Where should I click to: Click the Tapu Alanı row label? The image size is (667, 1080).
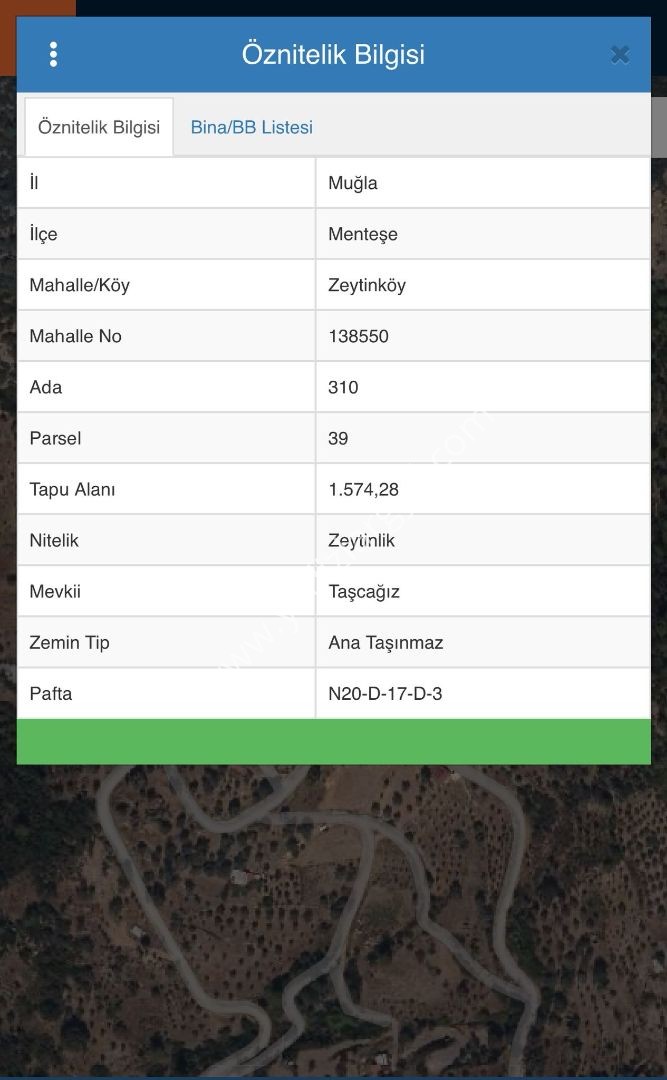[72, 489]
